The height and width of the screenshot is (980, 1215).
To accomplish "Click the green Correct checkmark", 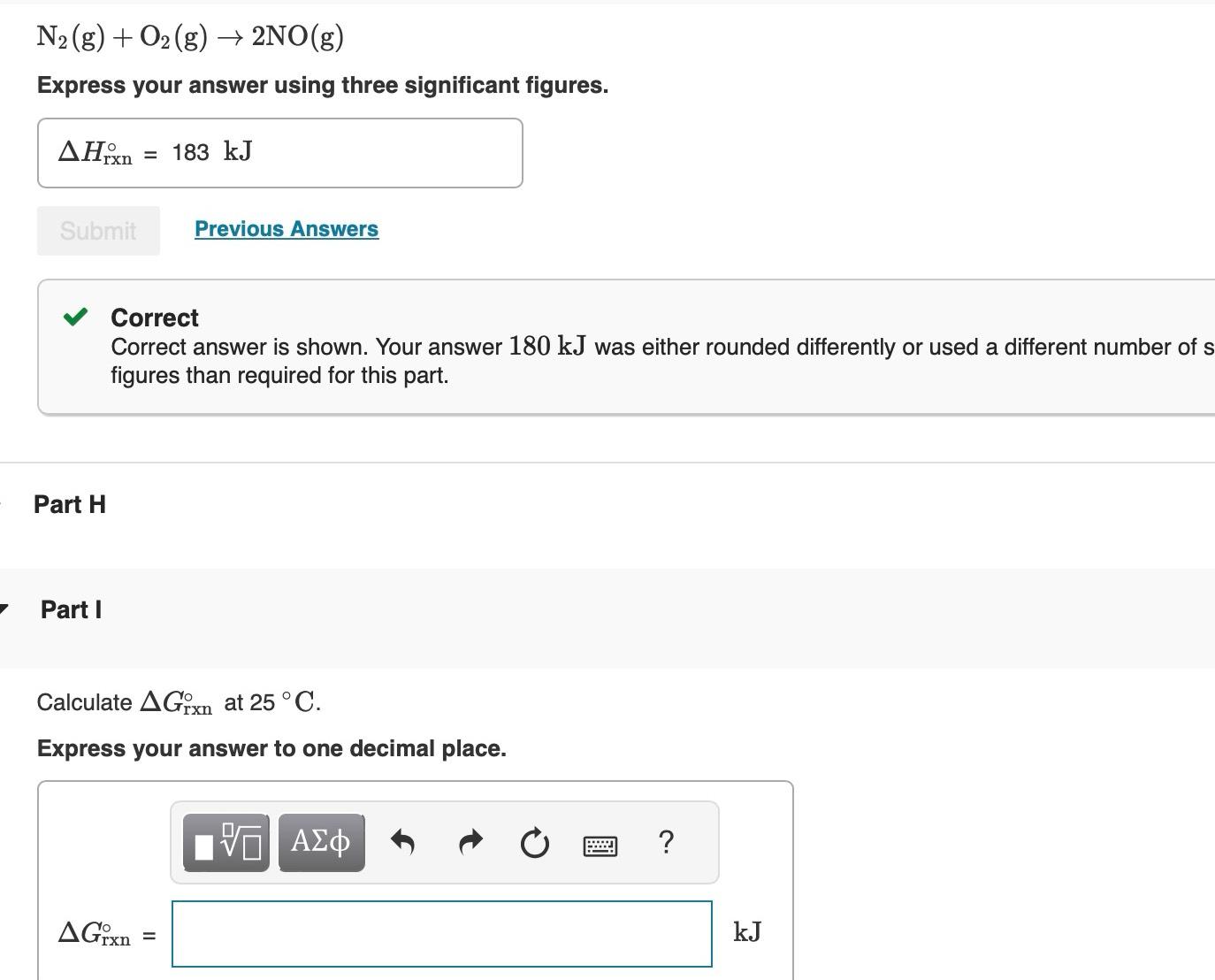I will (76, 315).
